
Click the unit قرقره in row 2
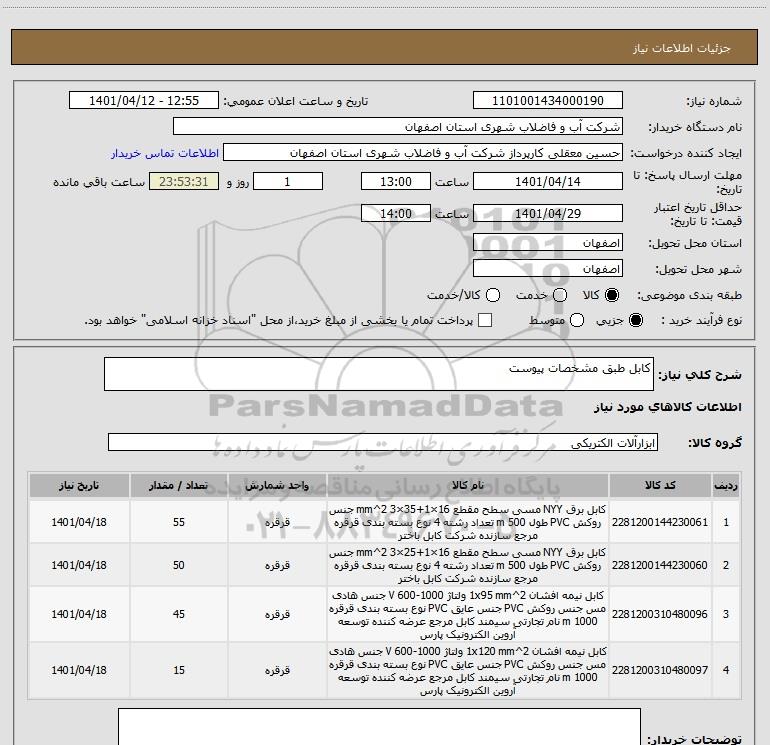pyautogui.click(x=277, y=565)
